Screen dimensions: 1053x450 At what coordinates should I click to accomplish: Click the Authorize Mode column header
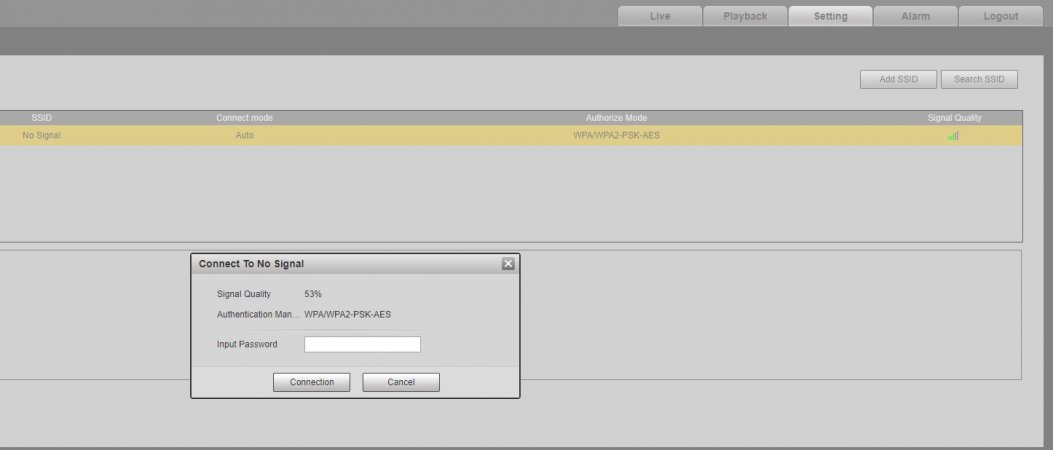(x=616, y=118)
